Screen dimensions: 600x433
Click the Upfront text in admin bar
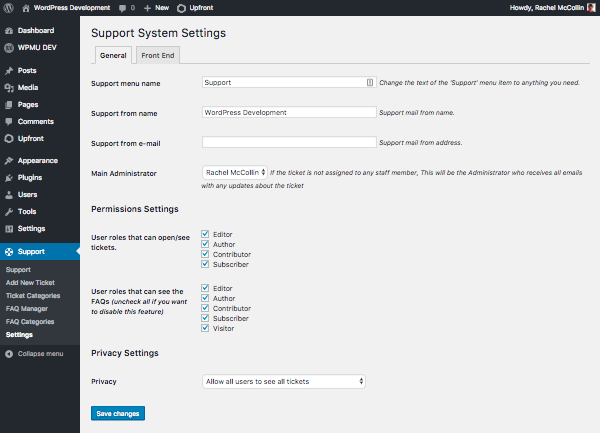201,8
